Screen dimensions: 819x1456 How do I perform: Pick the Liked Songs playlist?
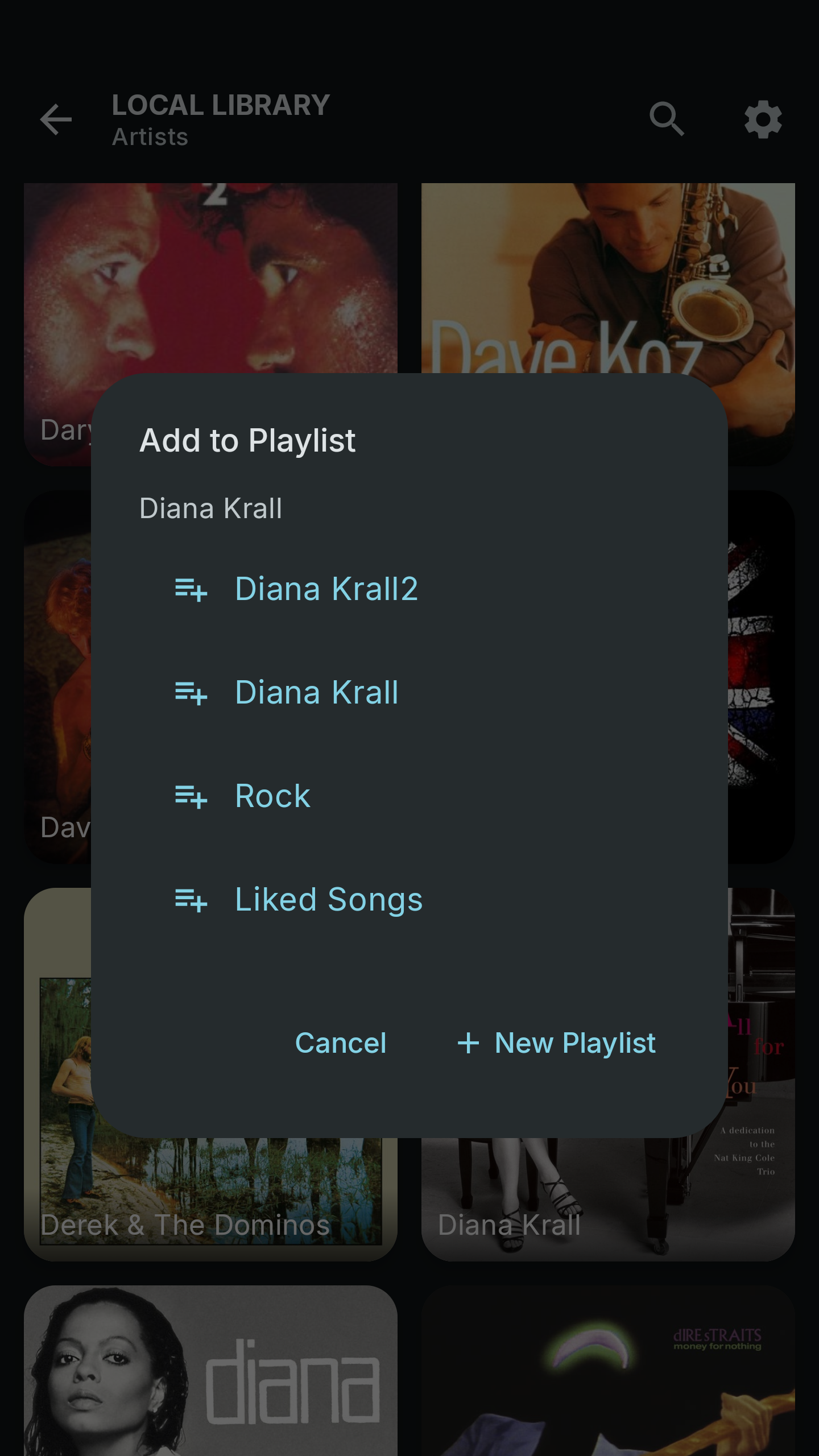click(329, 900)
